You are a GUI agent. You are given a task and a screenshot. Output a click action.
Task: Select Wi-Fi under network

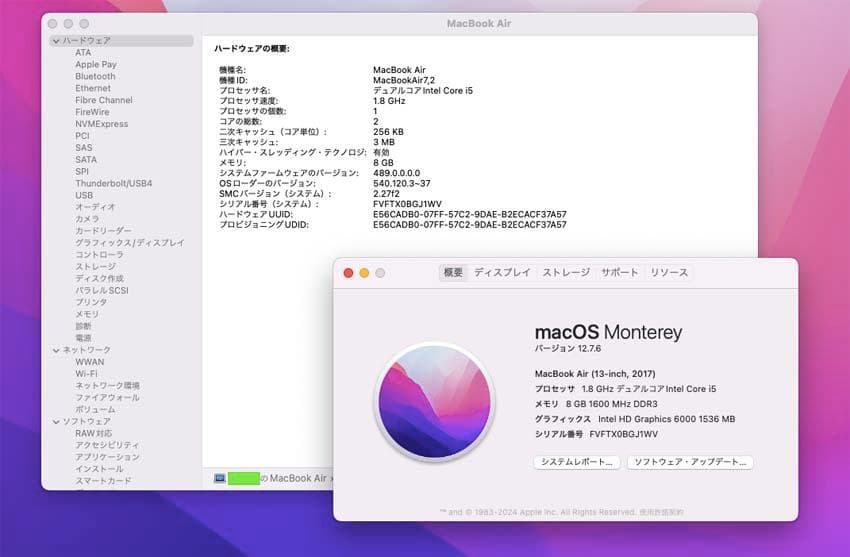point(86,374)
